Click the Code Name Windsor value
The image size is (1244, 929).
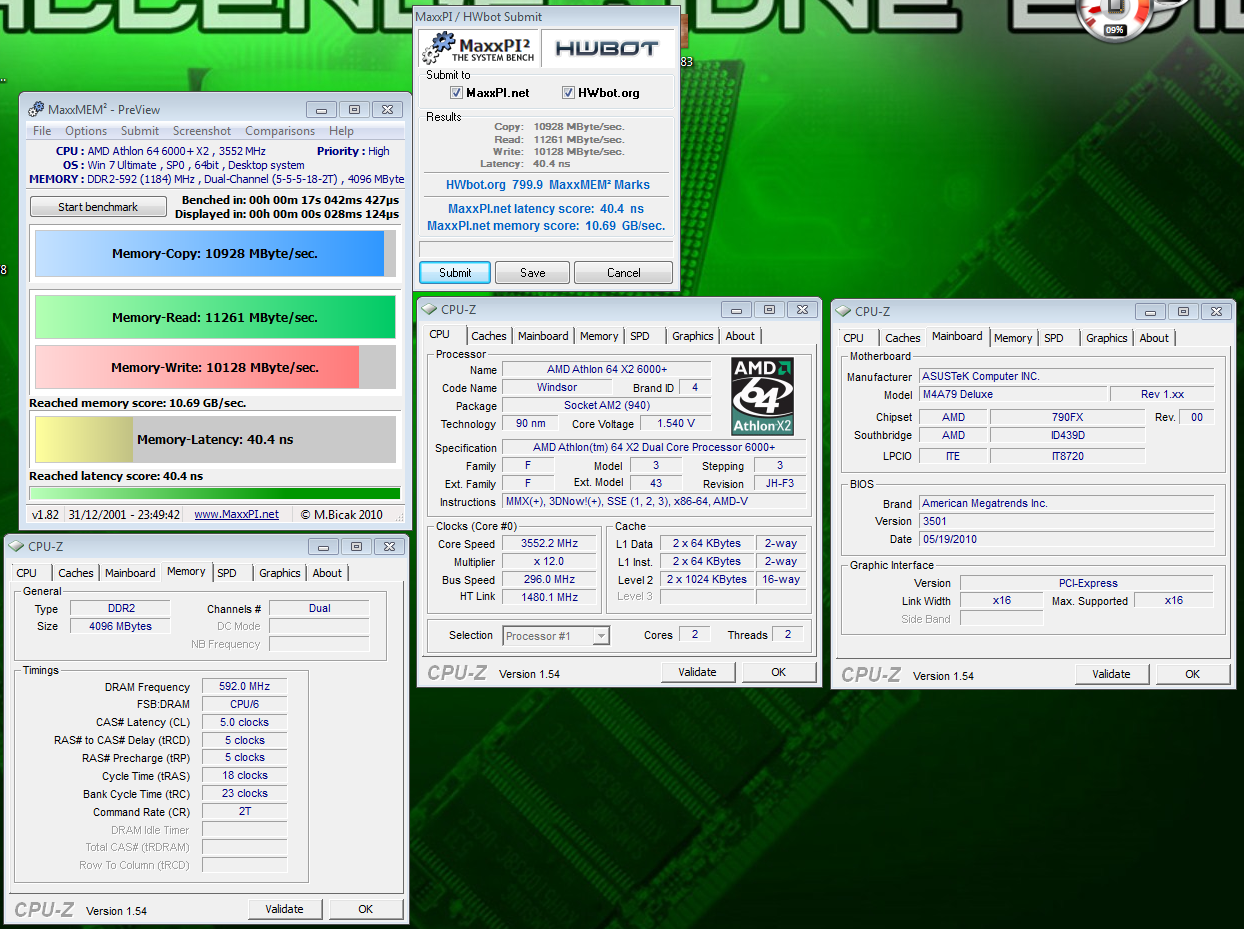pyautogui.click(x=556, y=387)
